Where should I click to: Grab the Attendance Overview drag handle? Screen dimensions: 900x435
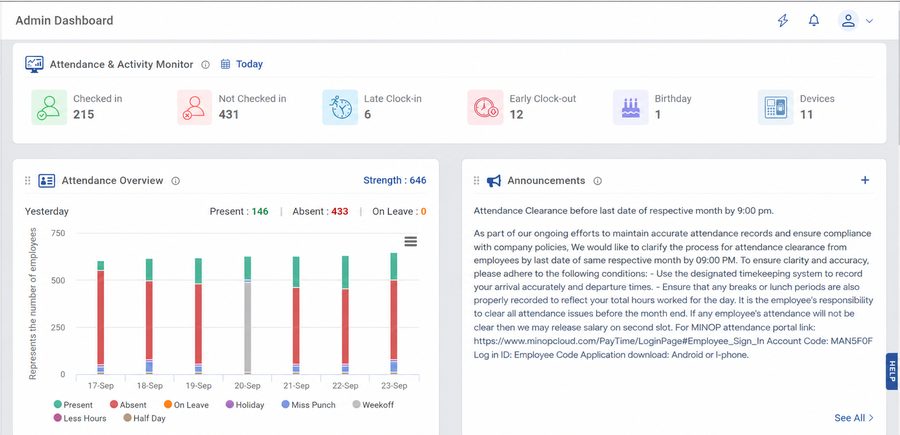28,181
